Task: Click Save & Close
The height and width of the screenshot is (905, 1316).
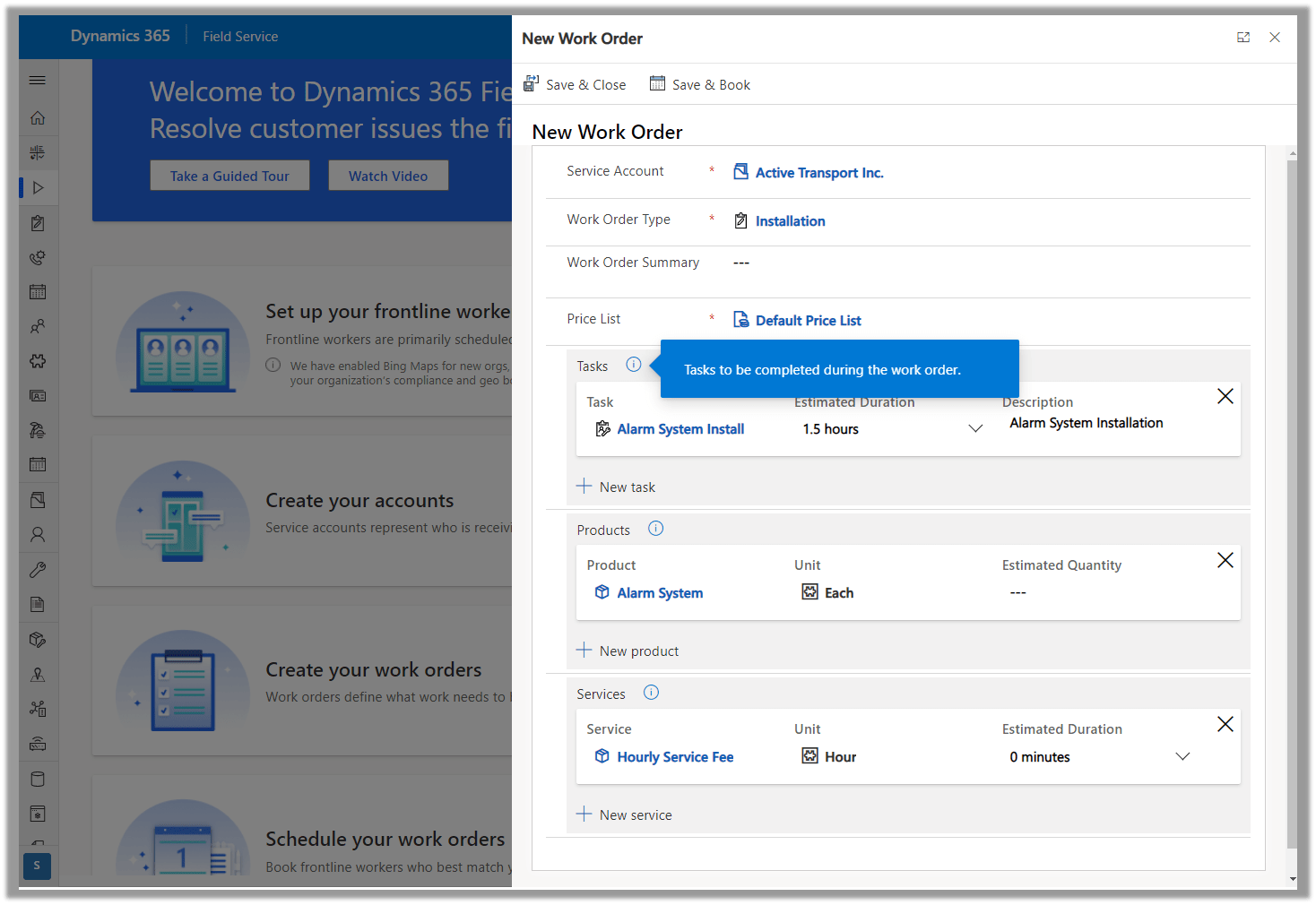Action: tap(576, 84)
